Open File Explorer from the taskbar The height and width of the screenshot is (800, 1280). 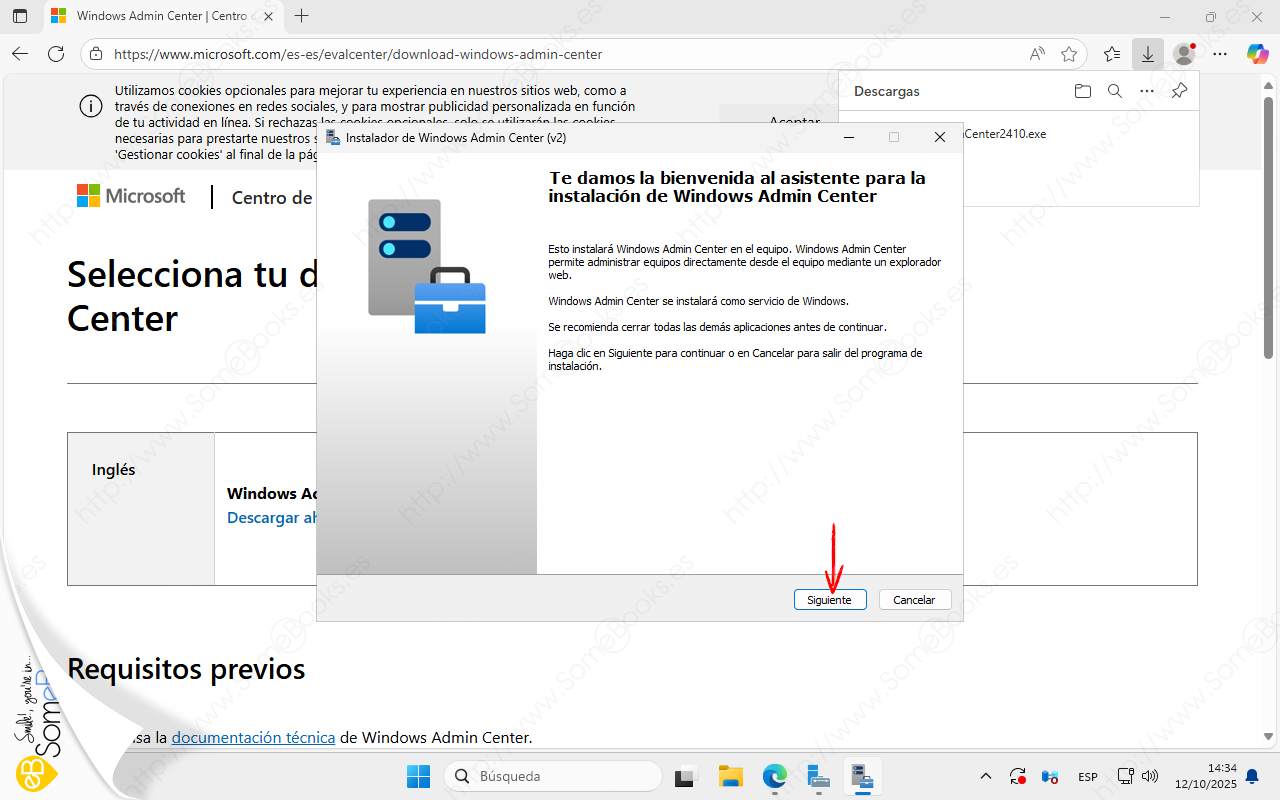pyautogui.click(x=731, y=776)
